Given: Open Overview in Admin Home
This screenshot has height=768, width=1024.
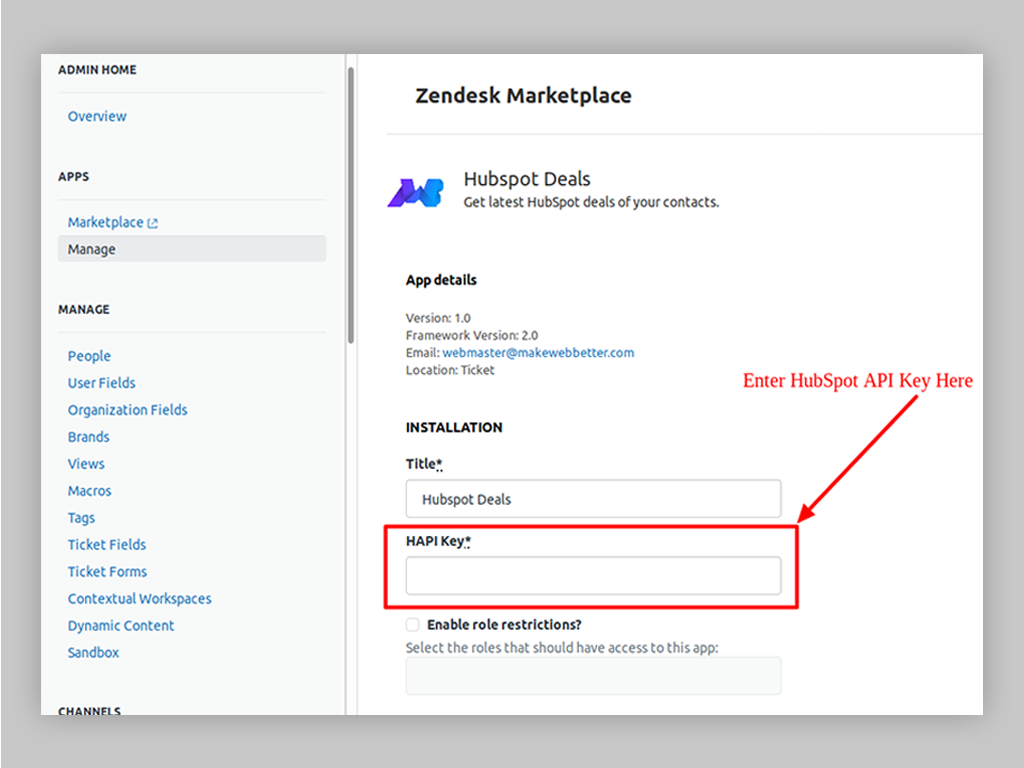Looking at the screenshot, I should pyautogui.click(x=97, y=116).
